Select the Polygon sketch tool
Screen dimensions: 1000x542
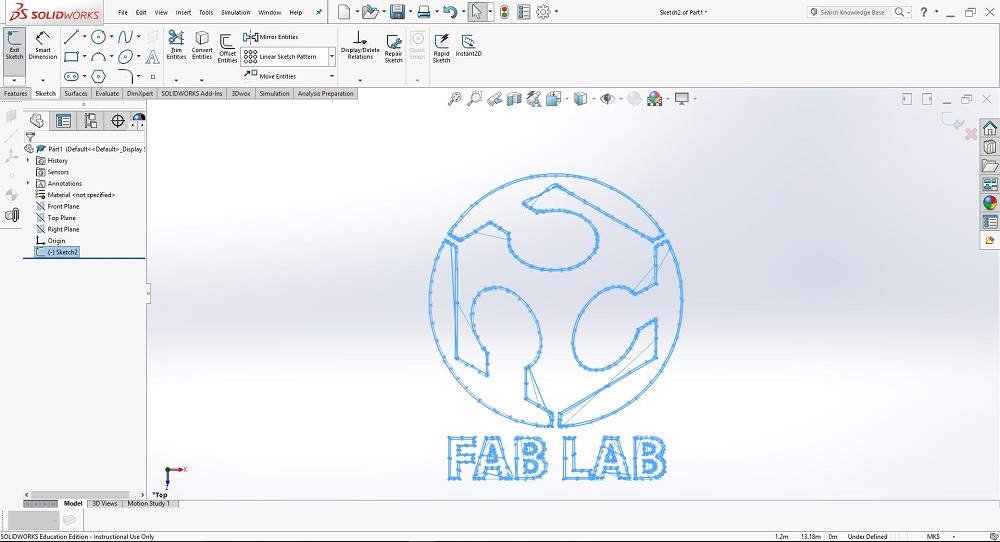click(x=98, y=77)
